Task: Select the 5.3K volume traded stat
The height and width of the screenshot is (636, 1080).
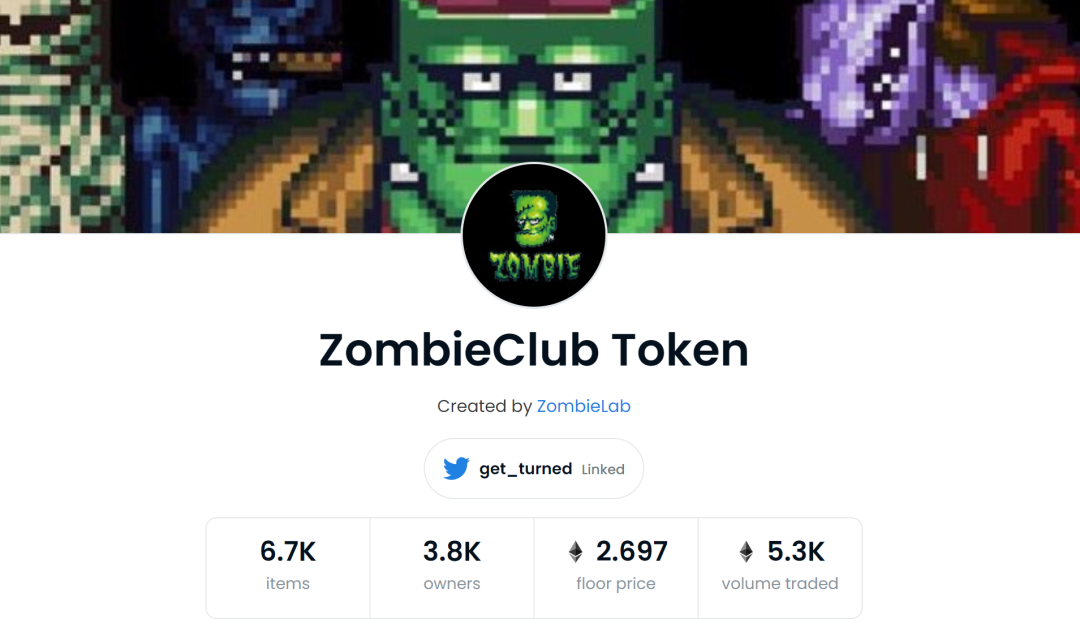Action: click(x=780, y=568)
